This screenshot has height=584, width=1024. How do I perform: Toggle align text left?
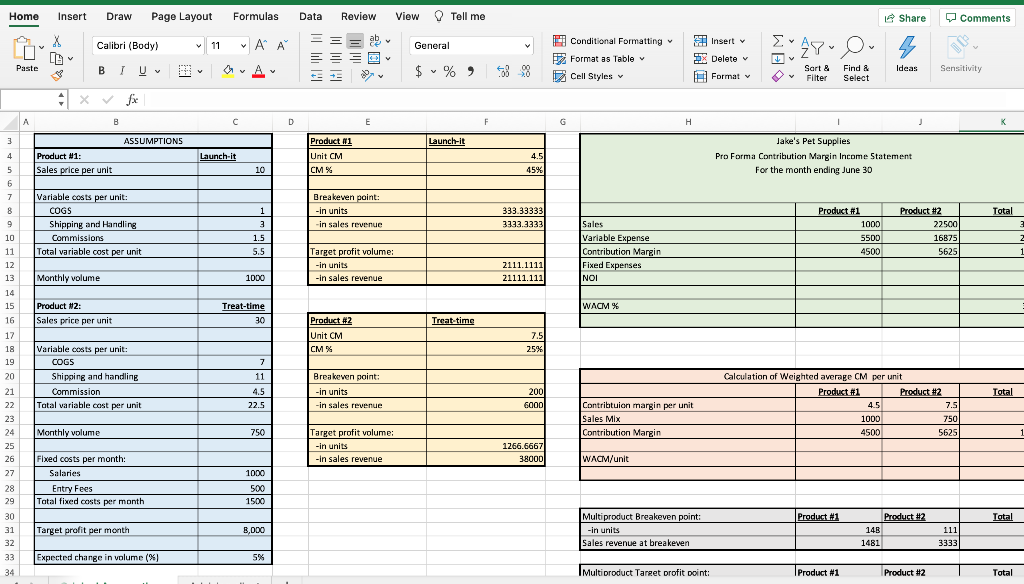[x=316, y=58]
